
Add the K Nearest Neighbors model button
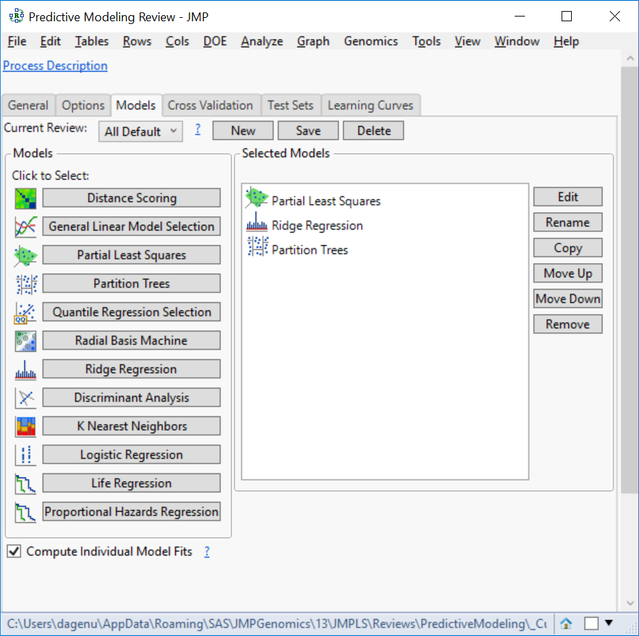[132, 426]
